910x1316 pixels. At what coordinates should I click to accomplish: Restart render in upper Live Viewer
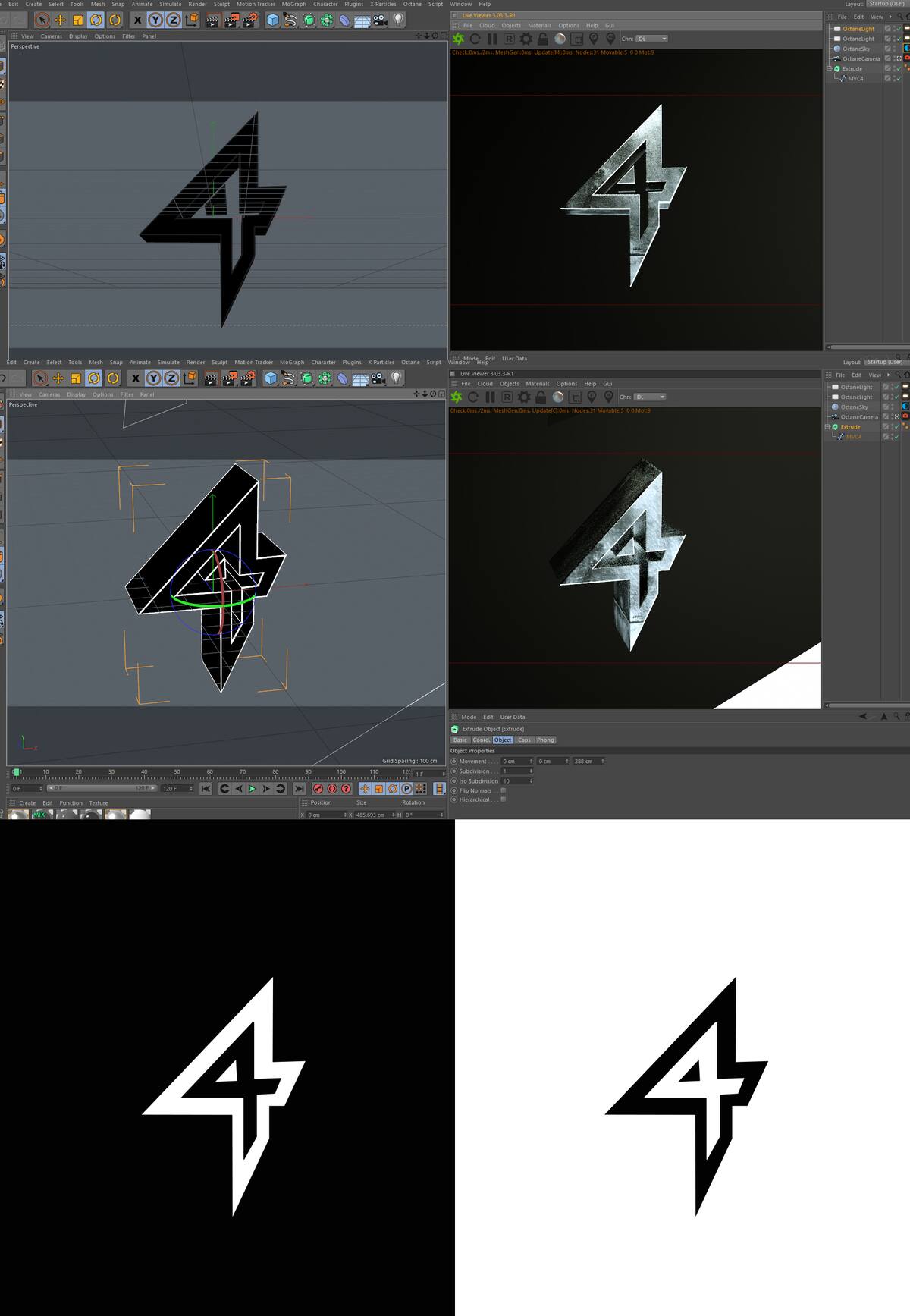(x=475, y=39)
